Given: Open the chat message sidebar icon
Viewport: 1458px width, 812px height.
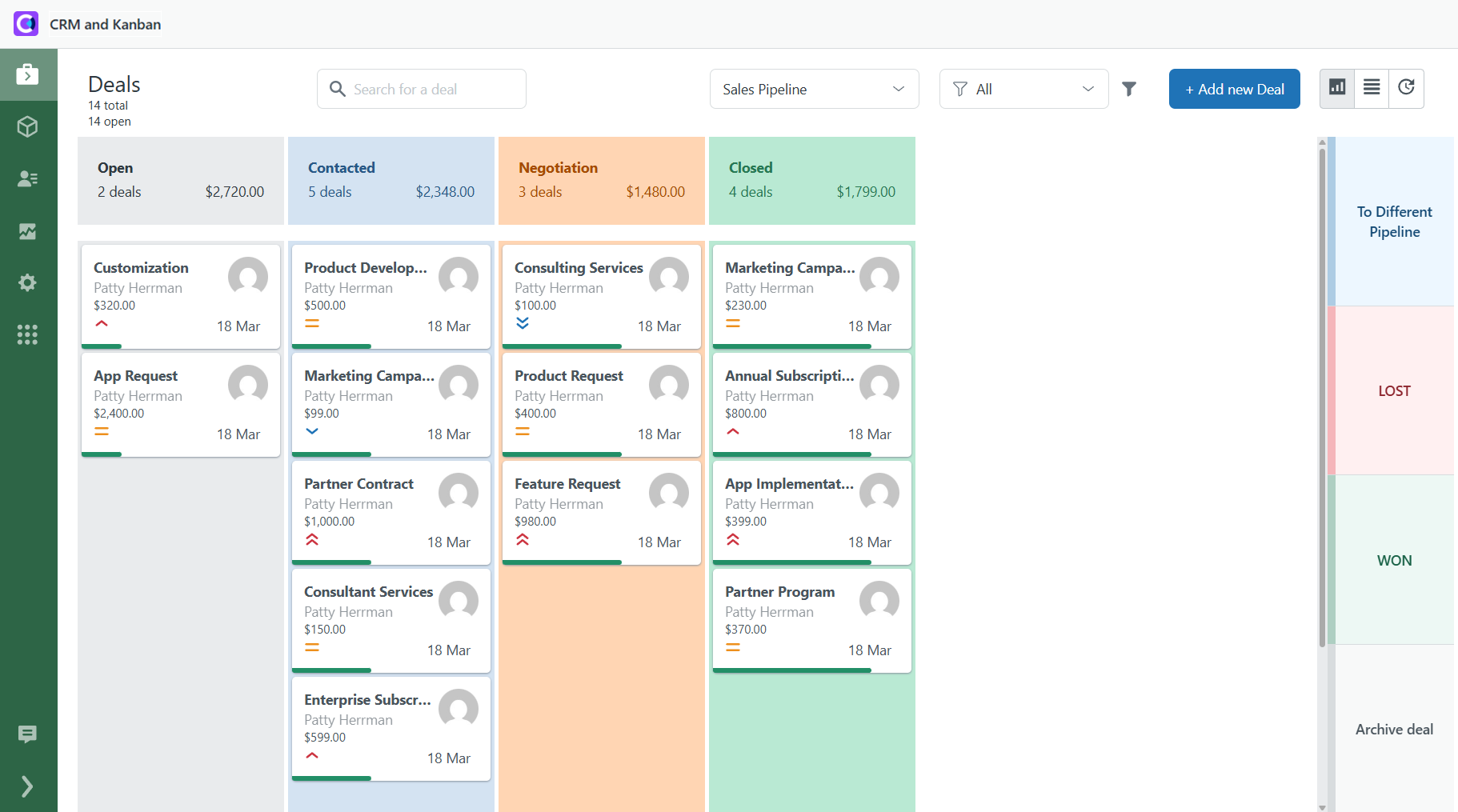Looking at the screenshot, I should 28,734.
